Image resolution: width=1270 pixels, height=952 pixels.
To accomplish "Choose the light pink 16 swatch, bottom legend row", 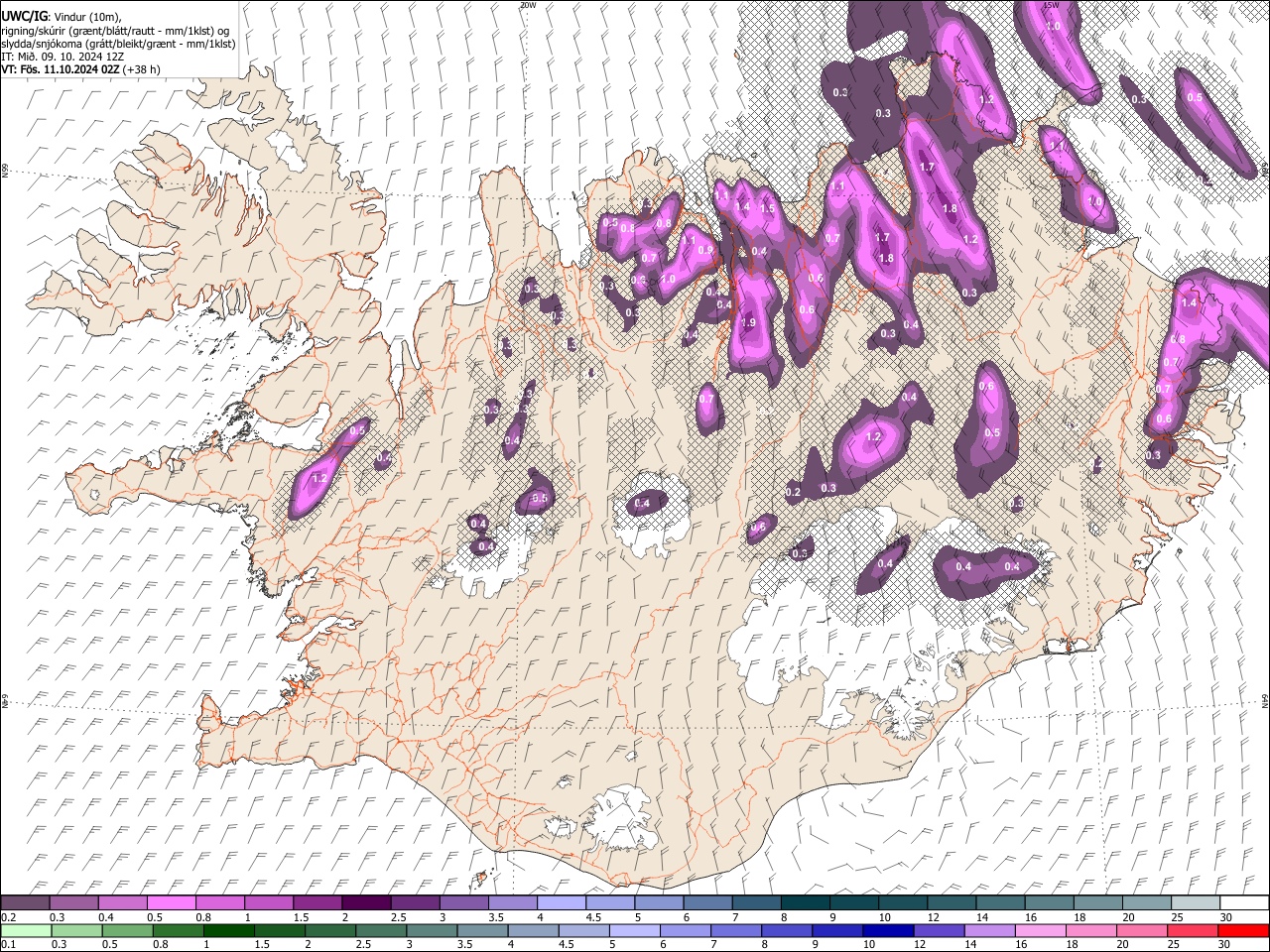I will [x=1039, y=930].
